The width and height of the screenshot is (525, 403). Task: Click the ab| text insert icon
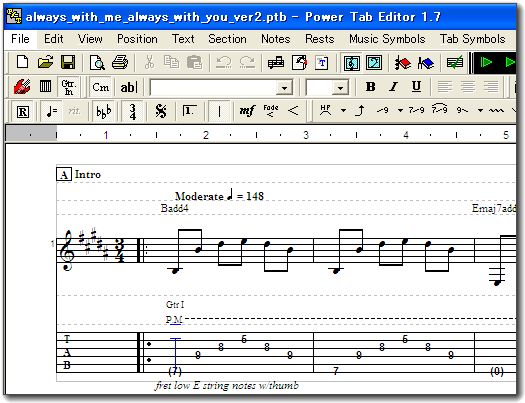click(x=129, y=87)
